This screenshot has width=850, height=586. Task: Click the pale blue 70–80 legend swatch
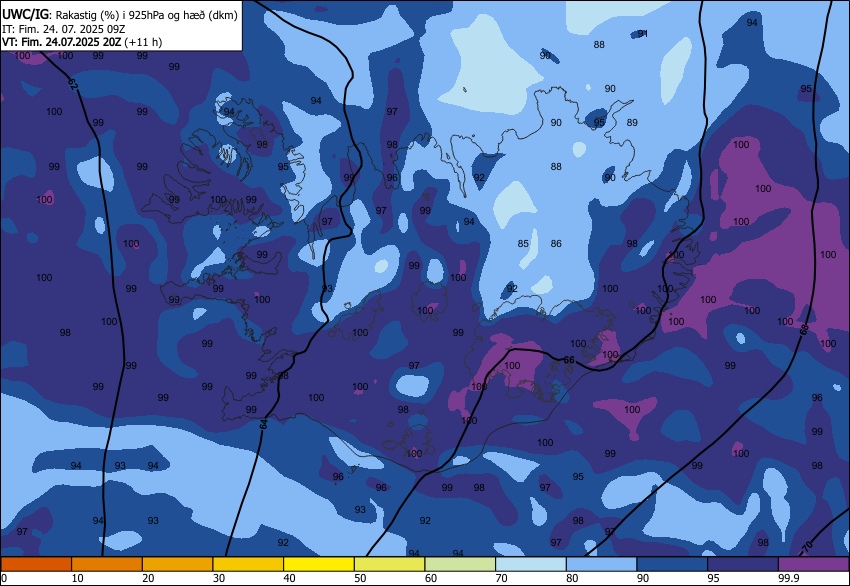click(x=531, y=564)
